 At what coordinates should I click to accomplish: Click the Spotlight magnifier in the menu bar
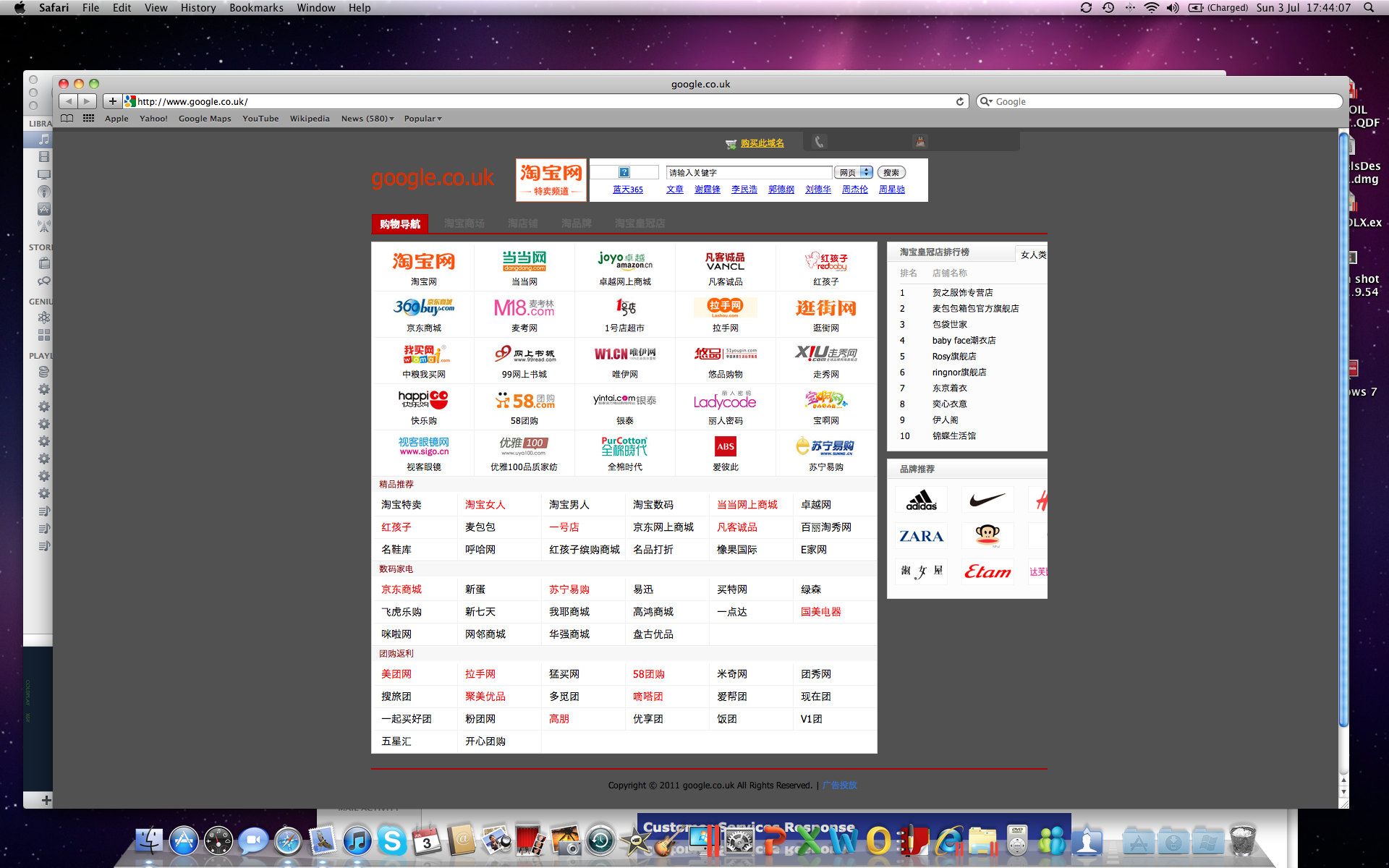[1369, 7]
